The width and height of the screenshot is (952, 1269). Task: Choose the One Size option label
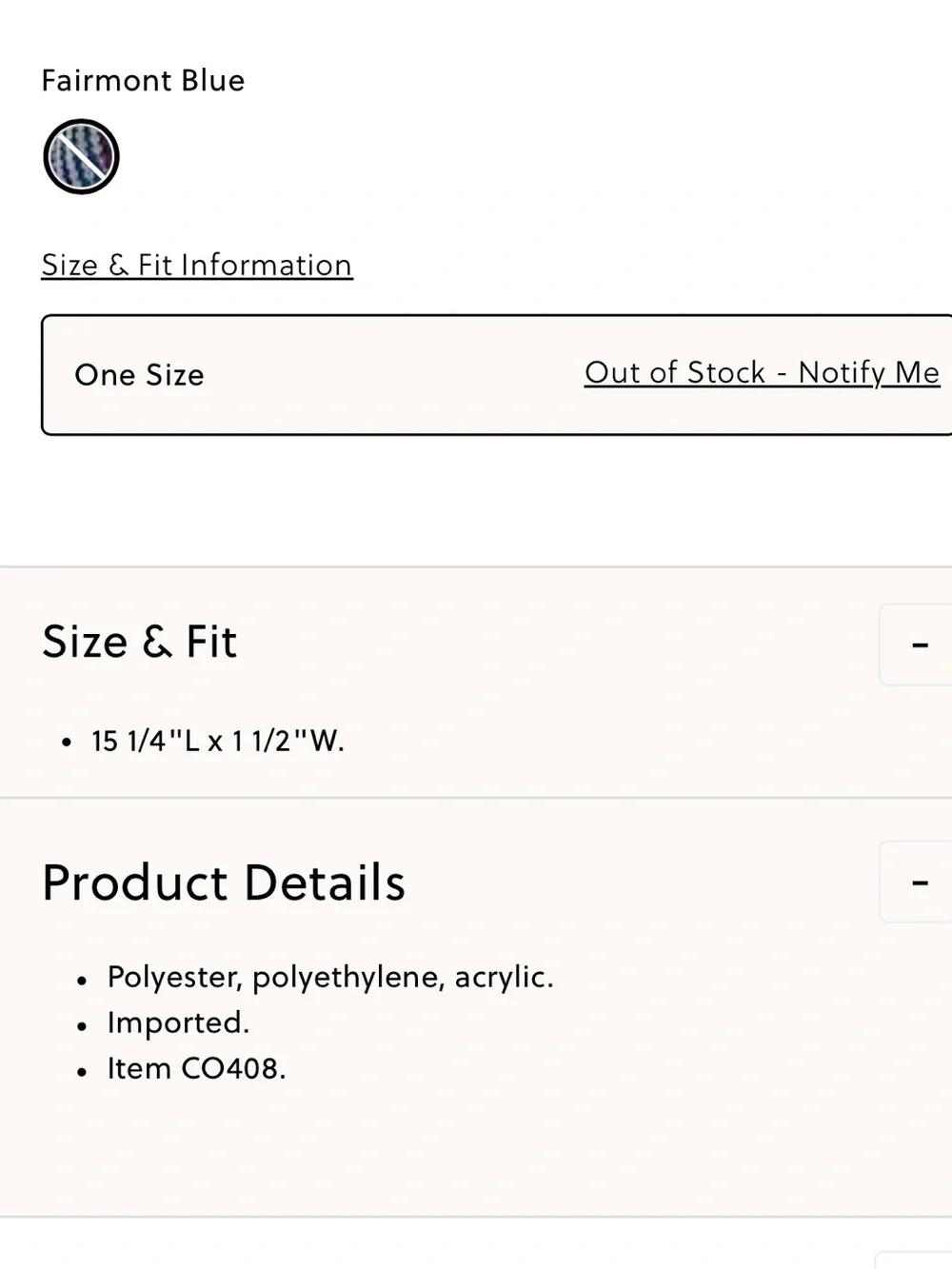(x=139, y=375)
